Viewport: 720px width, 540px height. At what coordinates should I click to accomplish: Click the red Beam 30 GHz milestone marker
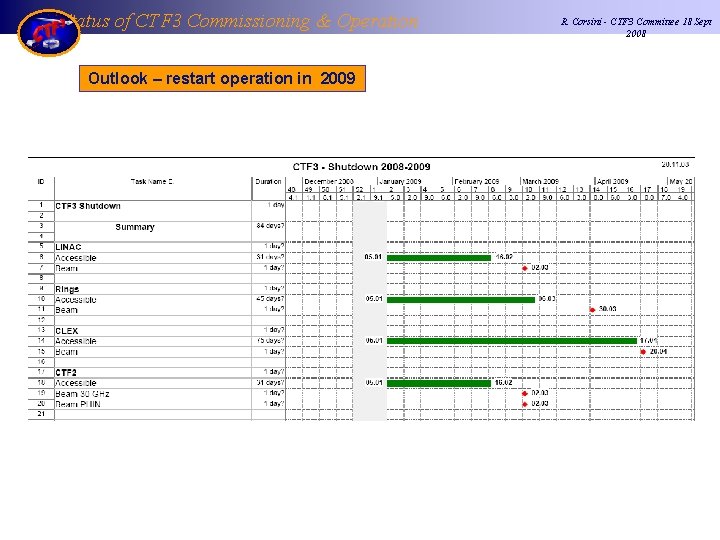click(524, 394)
